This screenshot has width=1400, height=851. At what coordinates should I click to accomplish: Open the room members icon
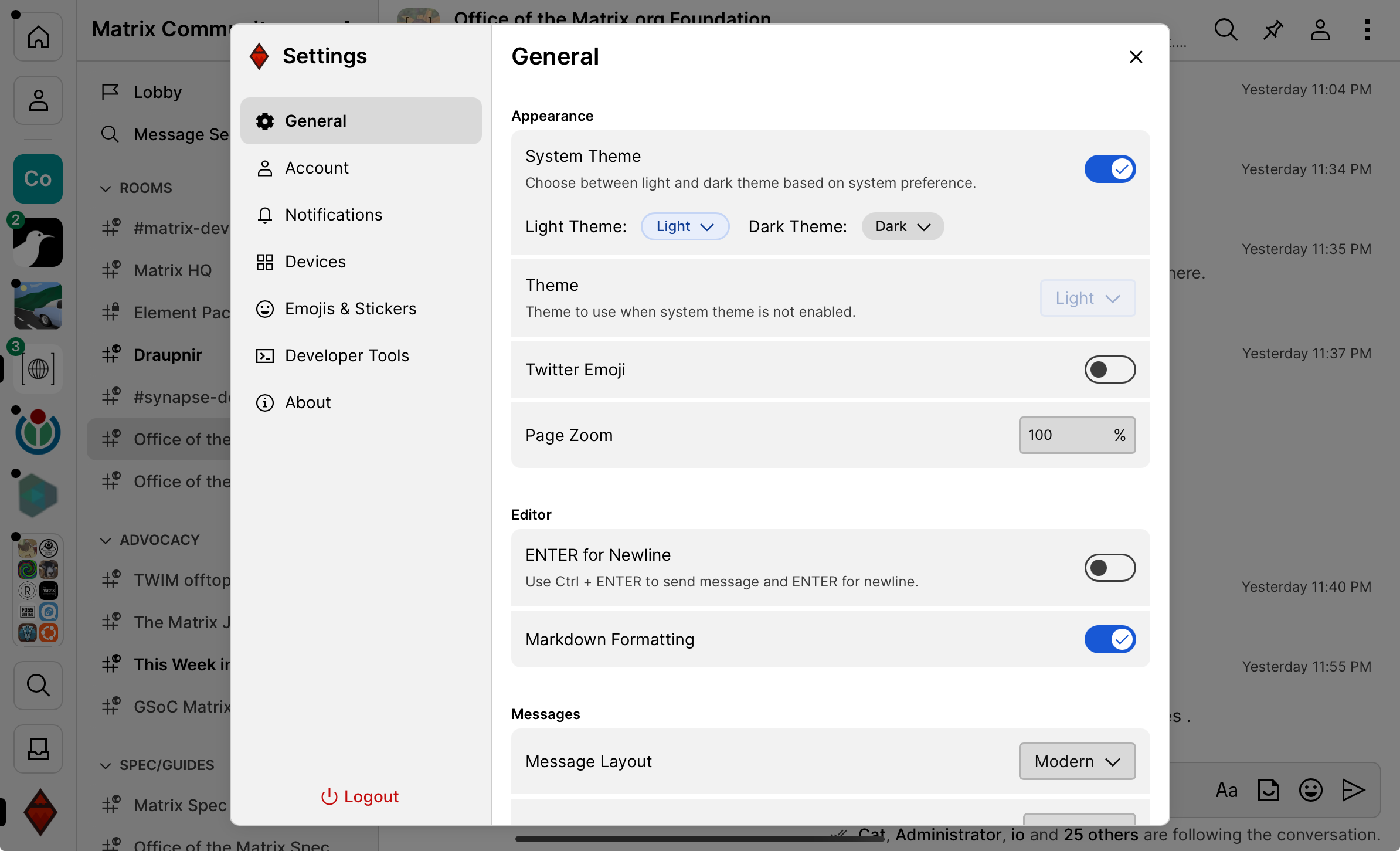[x=1319, y=29]
